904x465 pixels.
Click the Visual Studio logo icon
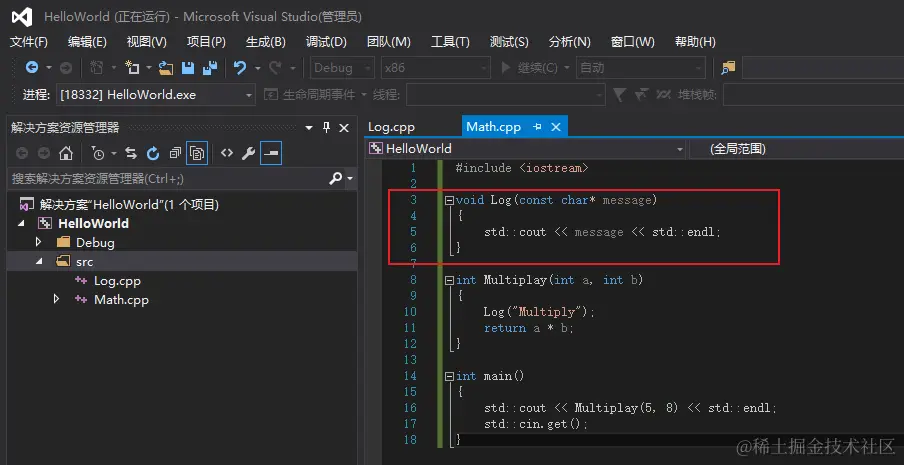pos(22,17)
